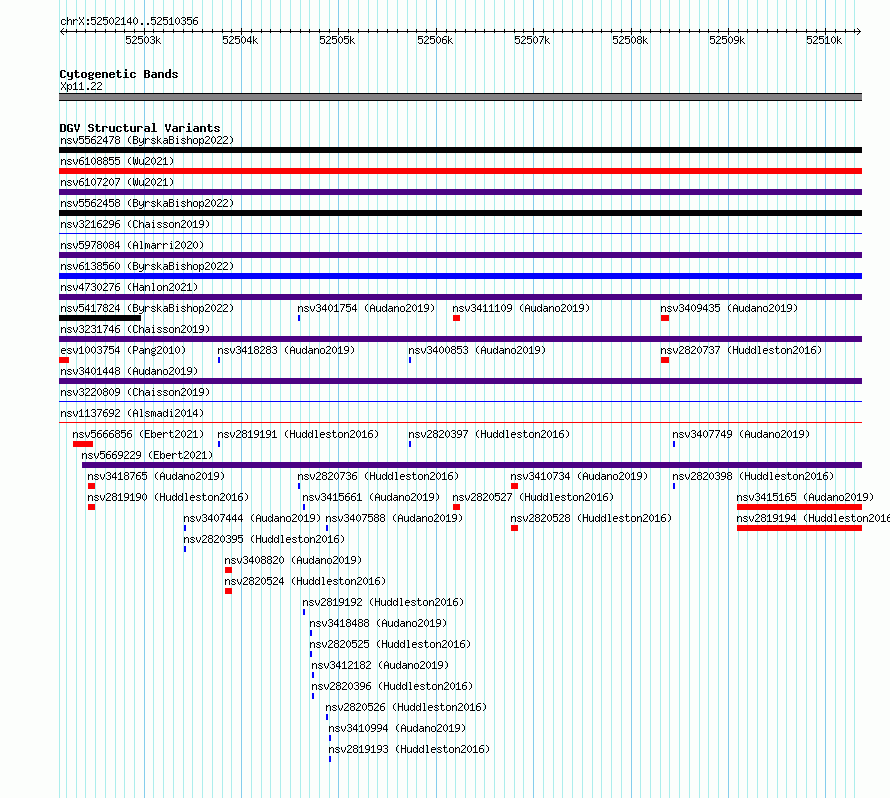The width and height of the screenshot is (890, 798).
Task: Open nsv3400853 (Audano2019) label
Action: click(x=477, y=350)
